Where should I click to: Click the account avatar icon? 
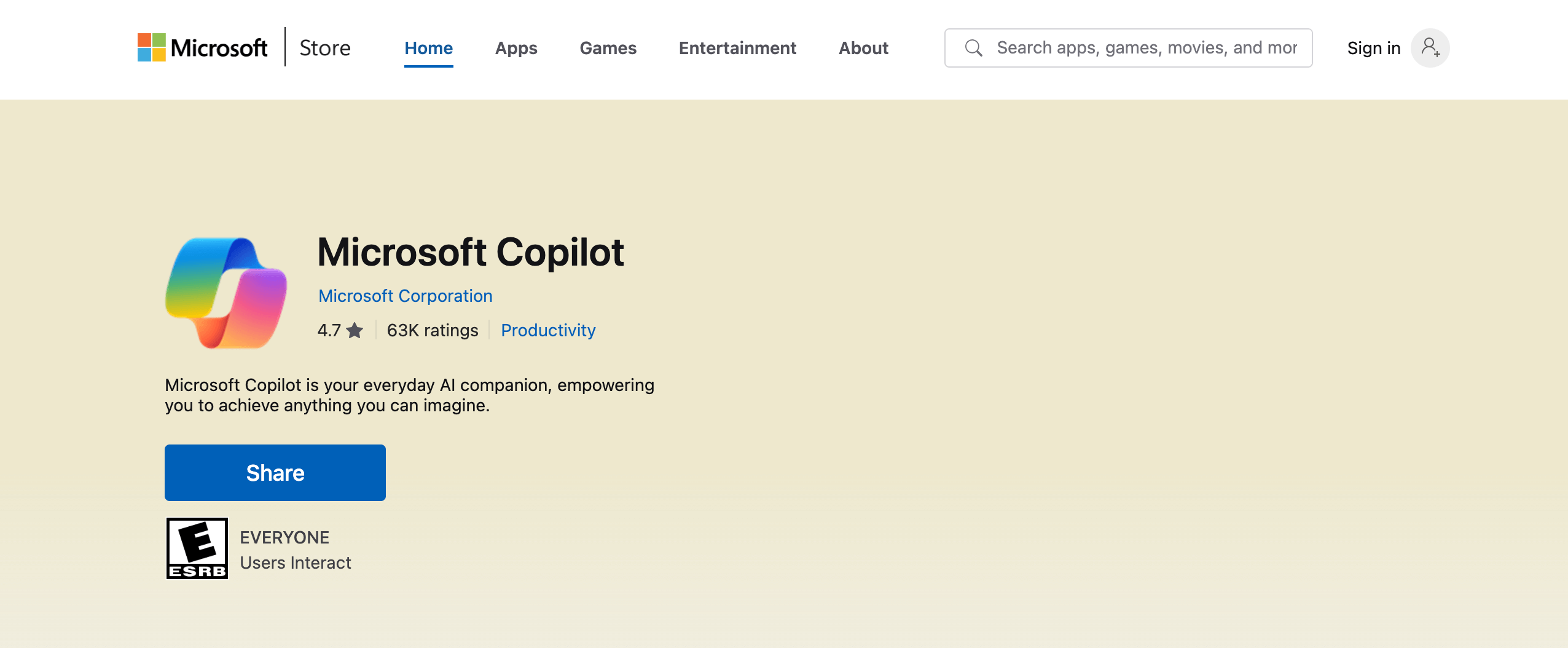(x=1430, y=48)
